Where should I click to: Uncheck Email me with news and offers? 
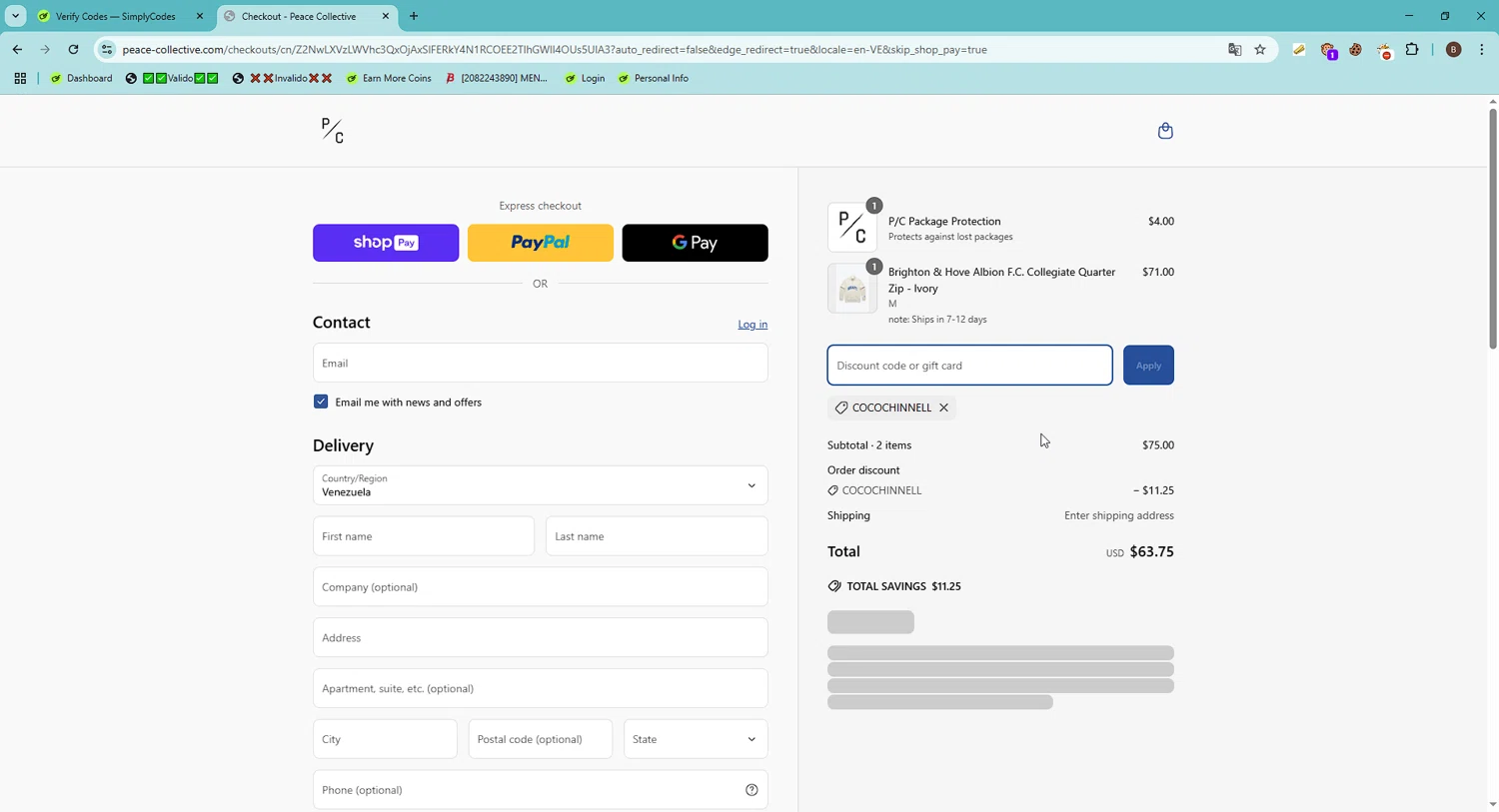click(x=321, y=403)
